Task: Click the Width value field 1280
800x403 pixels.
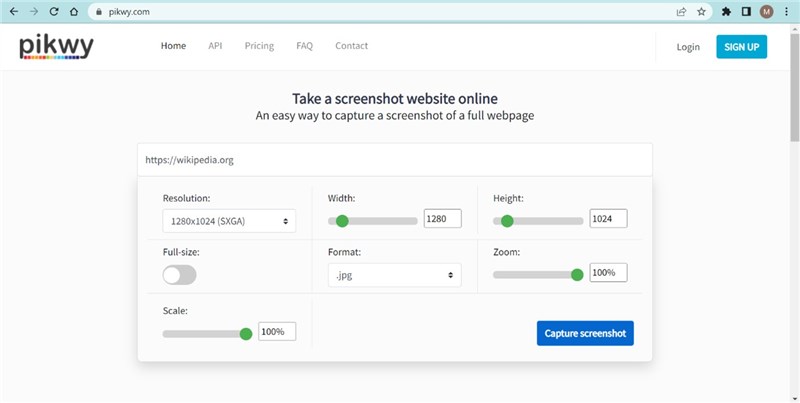Action: point(442,218)
